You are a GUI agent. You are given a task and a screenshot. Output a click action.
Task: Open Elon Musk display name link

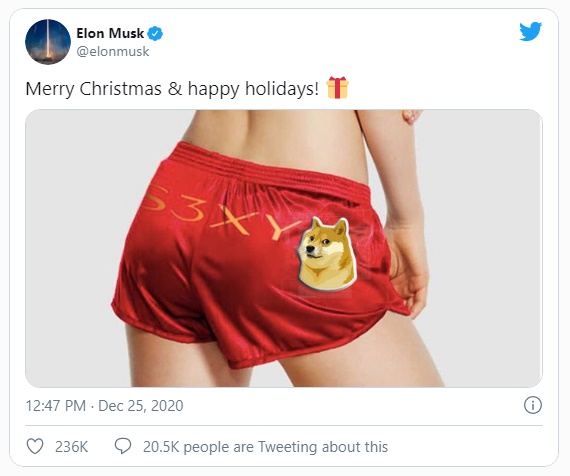coord(110,33)
